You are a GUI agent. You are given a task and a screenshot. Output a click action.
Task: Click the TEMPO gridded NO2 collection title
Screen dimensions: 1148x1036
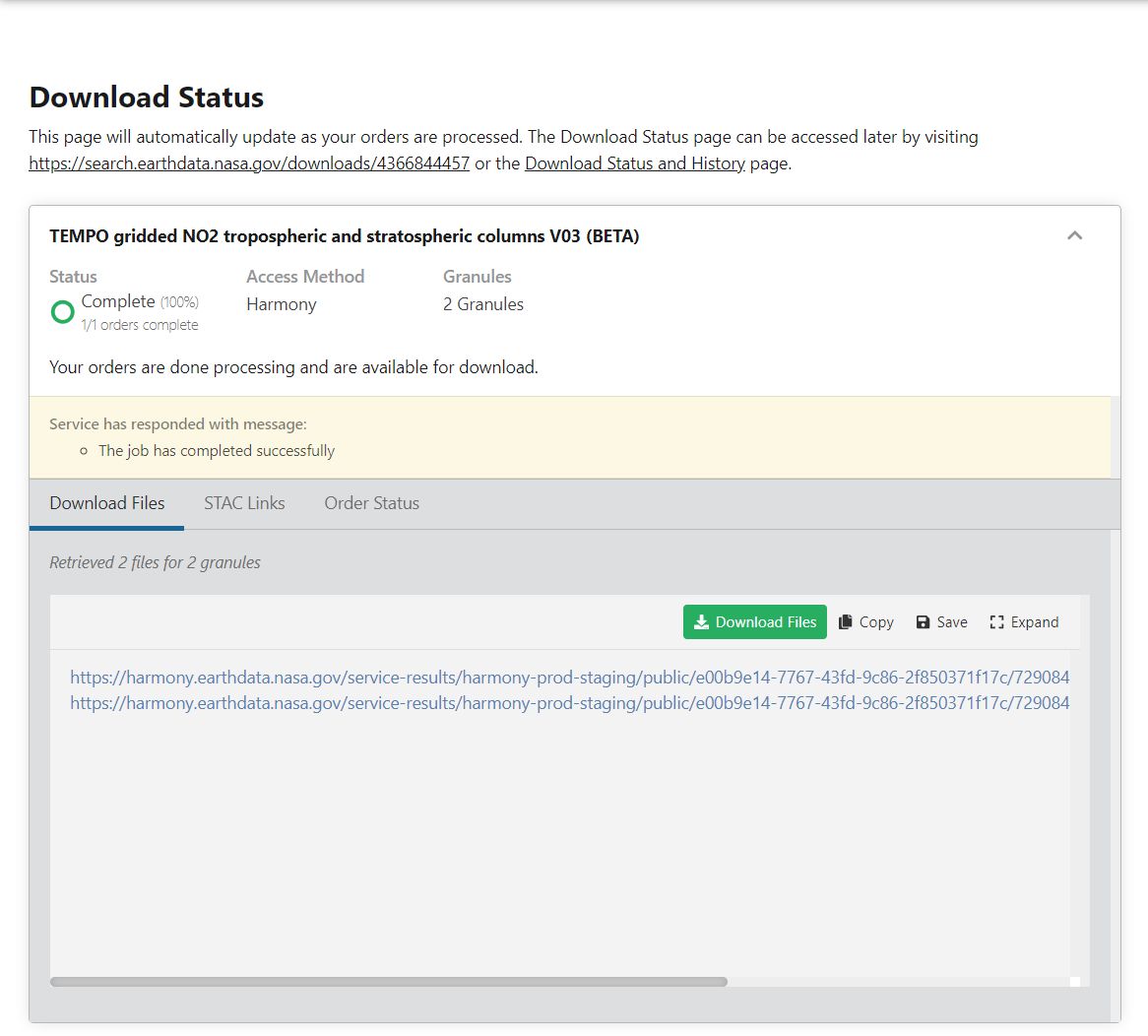pyautogui.click(x=344, y=236)
